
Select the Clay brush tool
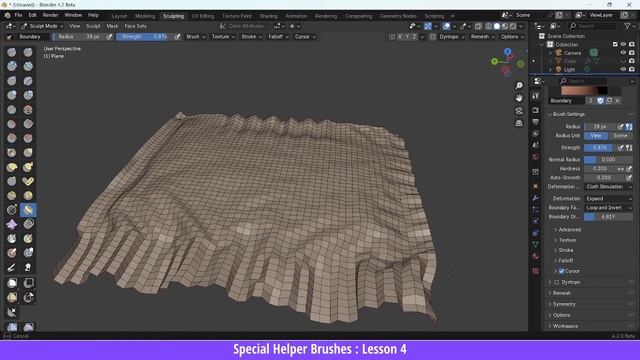11,66
